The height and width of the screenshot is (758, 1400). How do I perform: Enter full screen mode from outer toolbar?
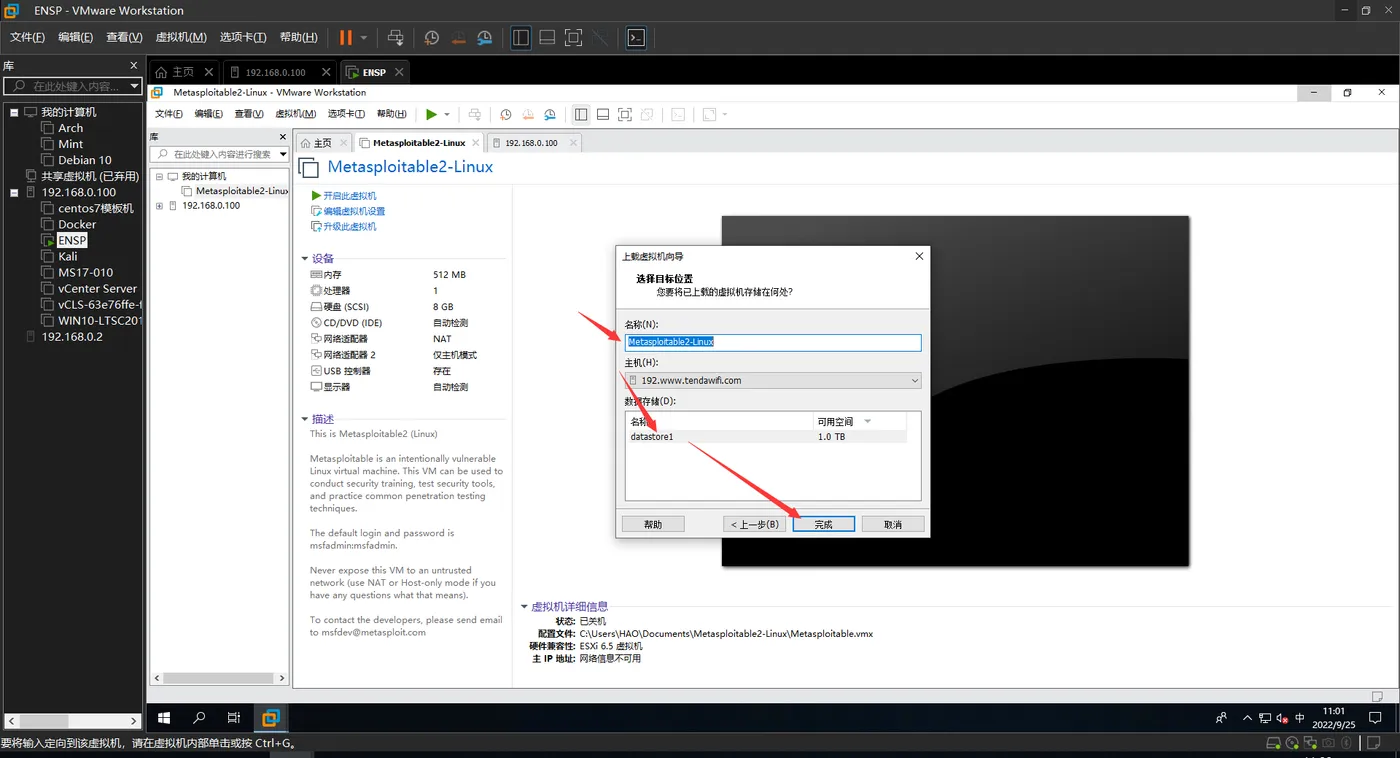[x=573, y=38]
